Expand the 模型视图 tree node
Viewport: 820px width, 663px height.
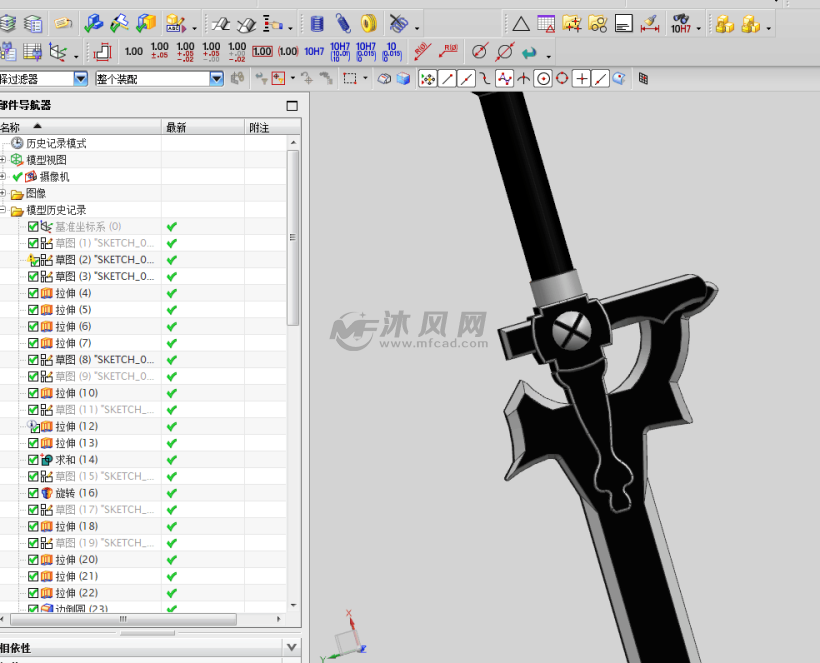point(3,159)
